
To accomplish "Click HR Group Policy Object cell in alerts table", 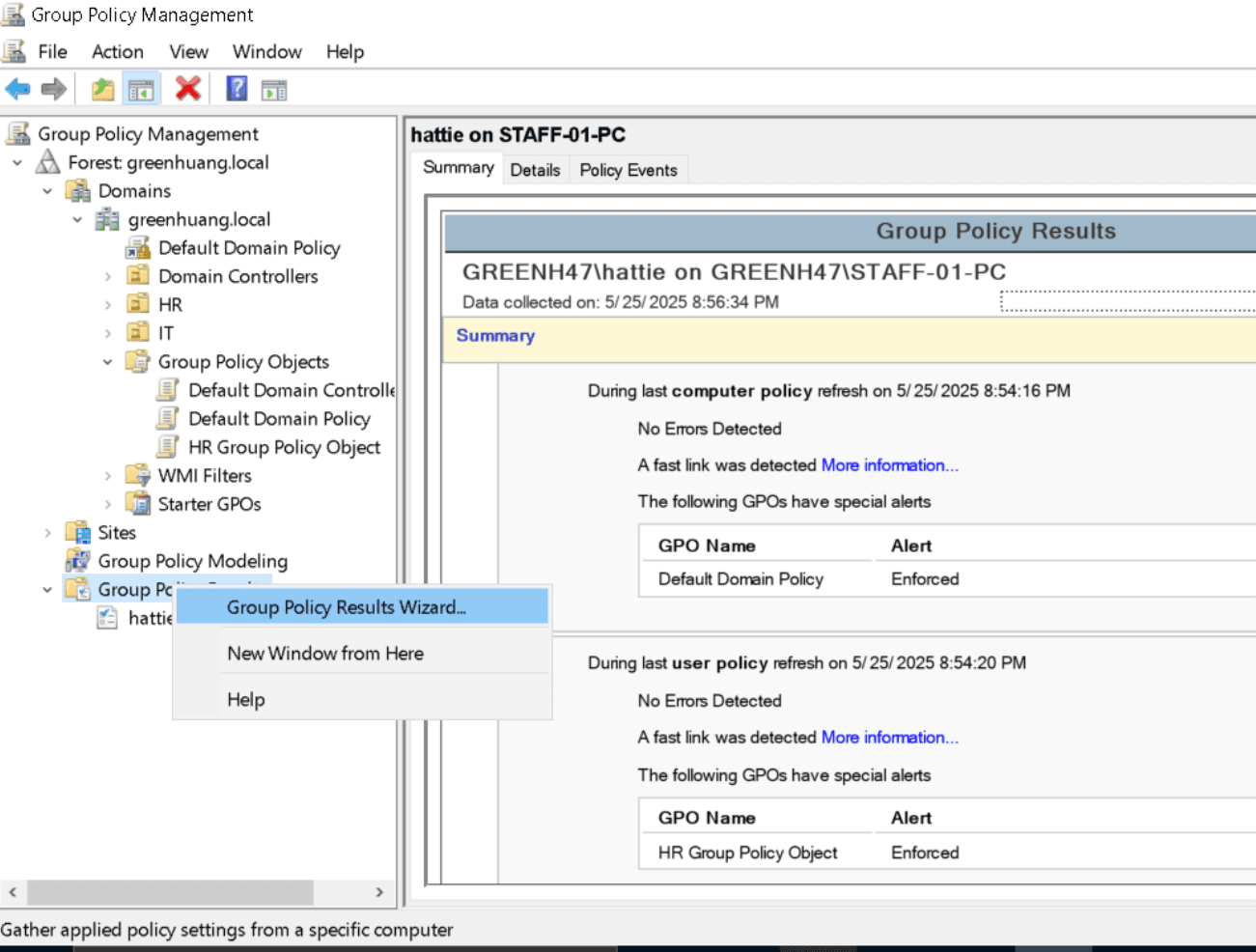I will click(747, 854).
